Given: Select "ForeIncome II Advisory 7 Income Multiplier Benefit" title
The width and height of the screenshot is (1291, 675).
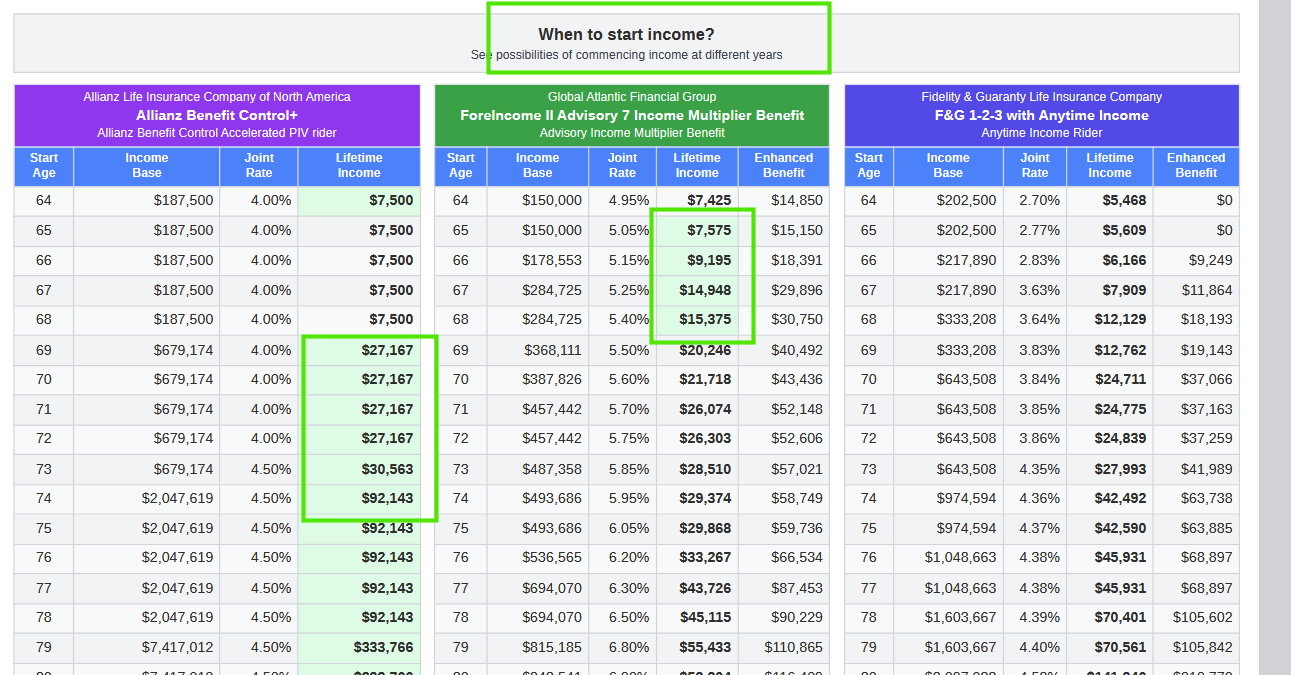Looking at the screenshot, I should pos(632,115).
